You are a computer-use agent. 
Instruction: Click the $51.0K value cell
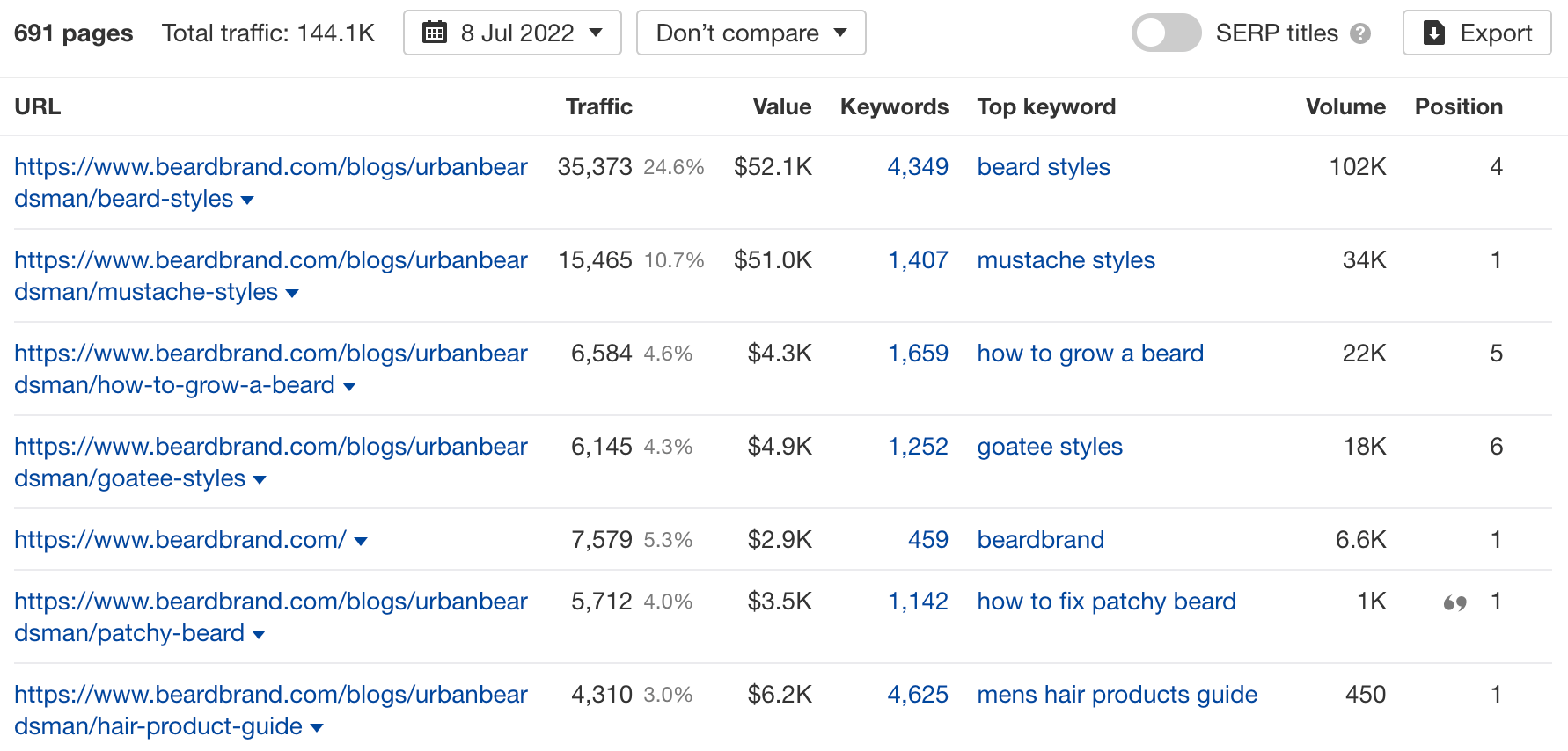[773, 260]
